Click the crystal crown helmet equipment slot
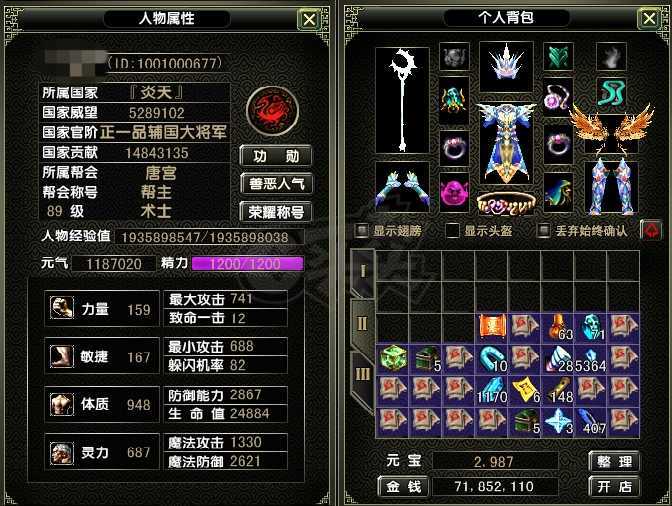 (x=506, y=67)
